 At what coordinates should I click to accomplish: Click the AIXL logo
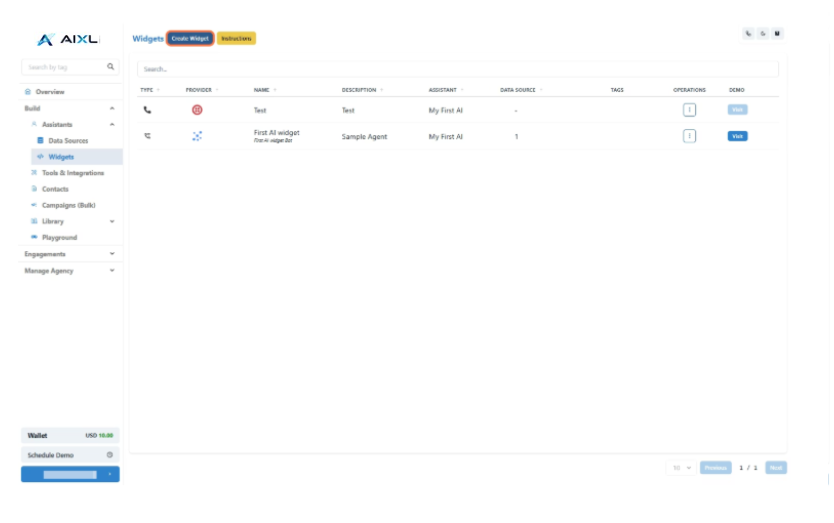pos(69,39)
